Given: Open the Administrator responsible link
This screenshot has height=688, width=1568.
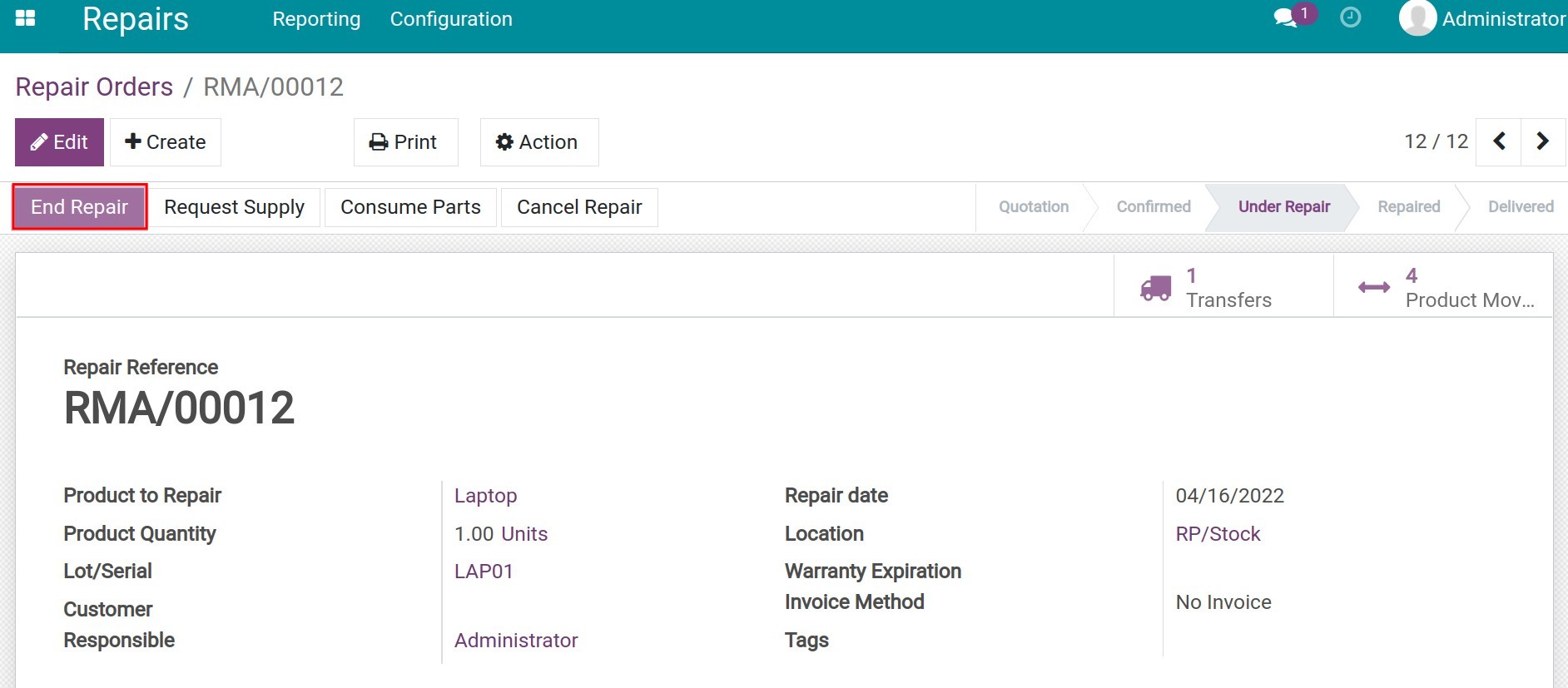Looking at the screenshot, I should click(516, 641).
